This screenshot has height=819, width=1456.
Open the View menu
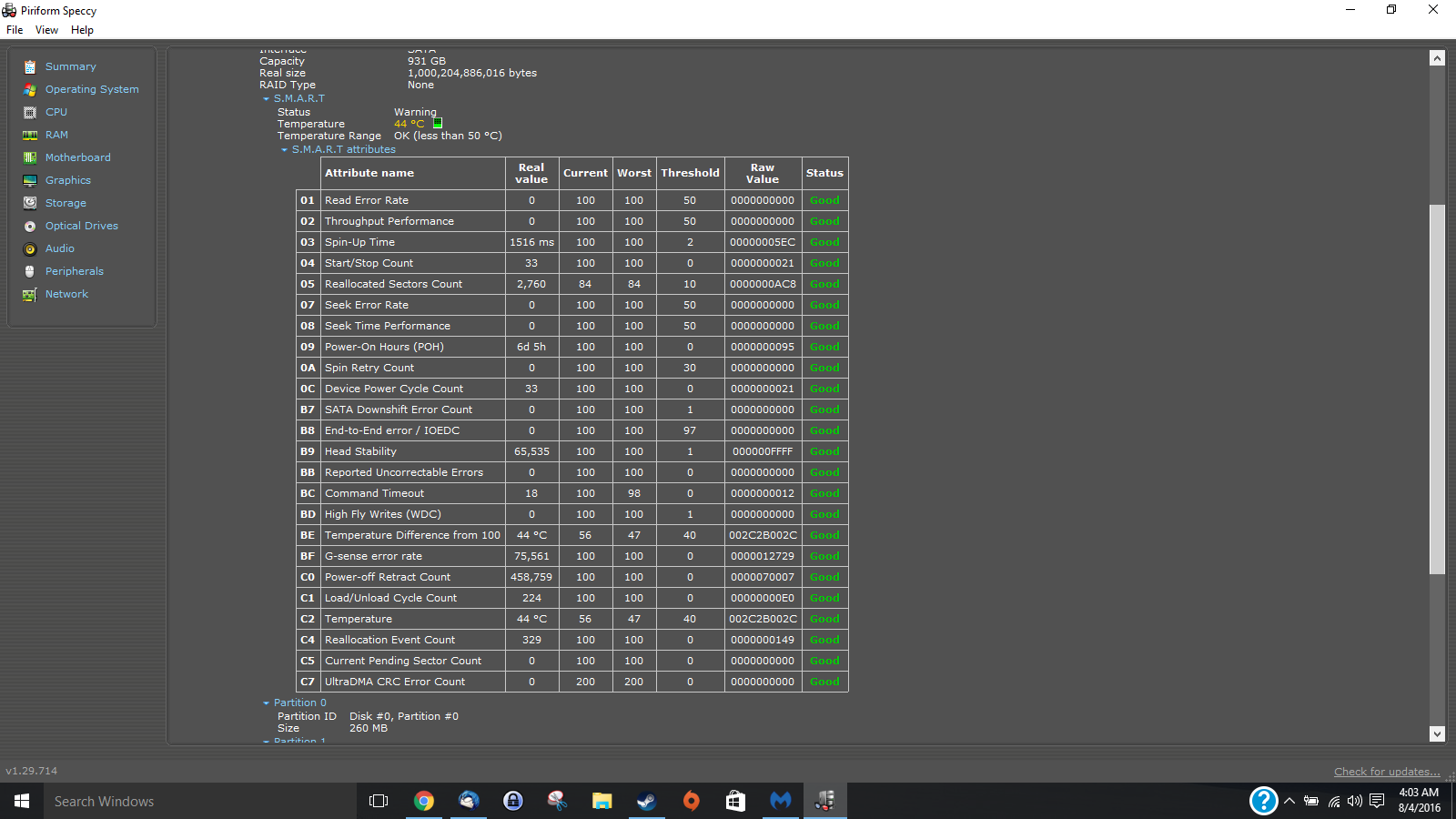[46, 30]
